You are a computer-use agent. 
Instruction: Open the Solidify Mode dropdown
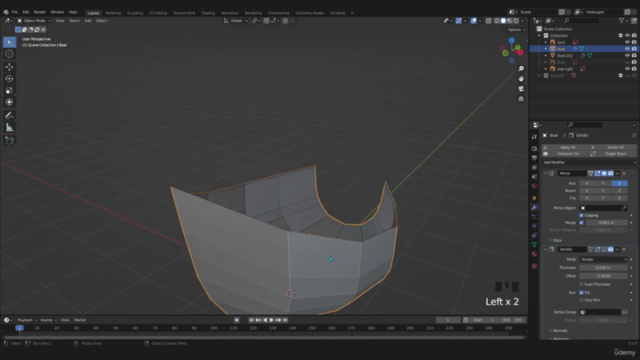click(603, 260)
